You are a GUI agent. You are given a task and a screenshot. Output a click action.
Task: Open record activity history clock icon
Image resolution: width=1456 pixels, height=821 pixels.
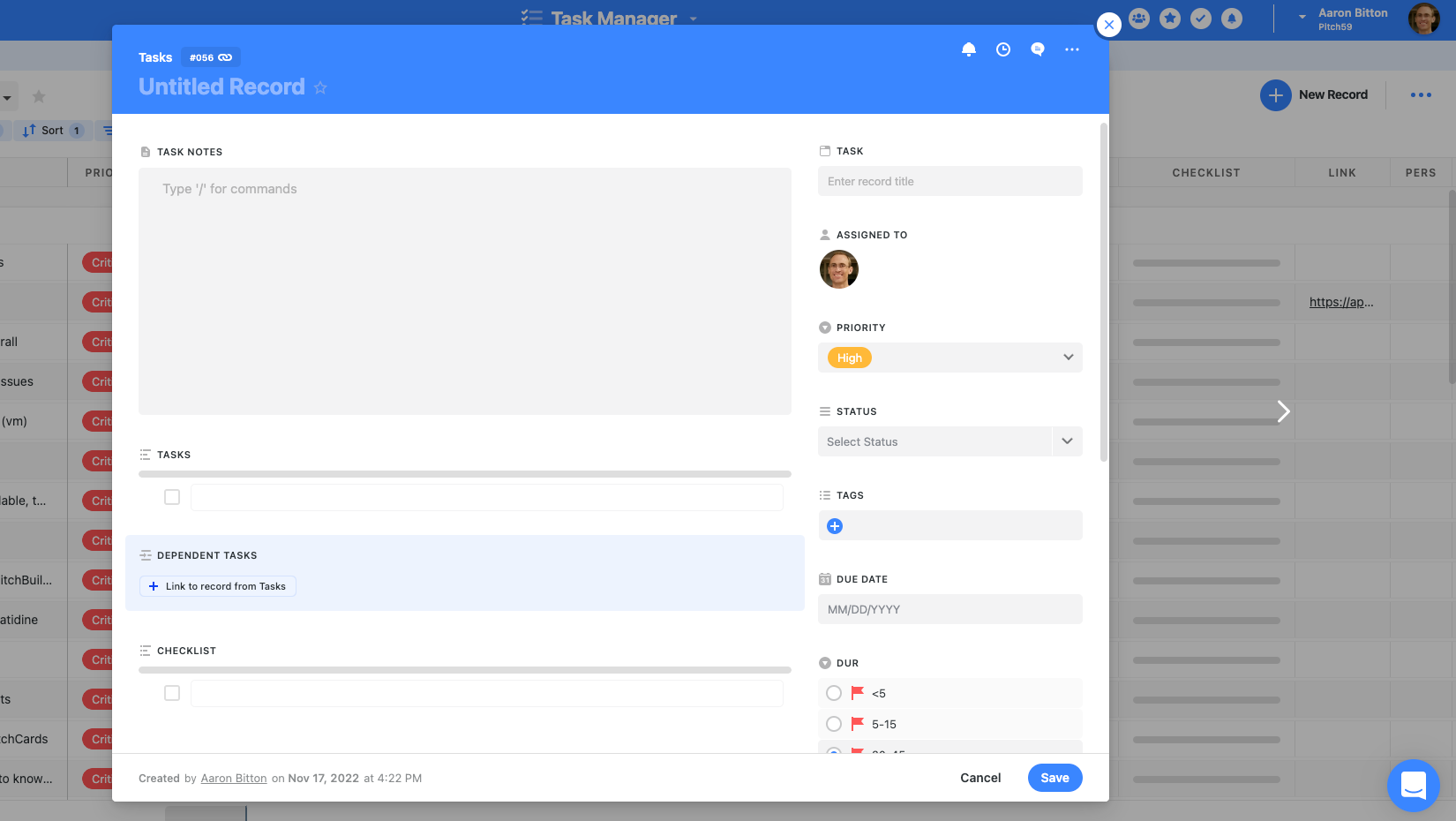pos(1002,49)
